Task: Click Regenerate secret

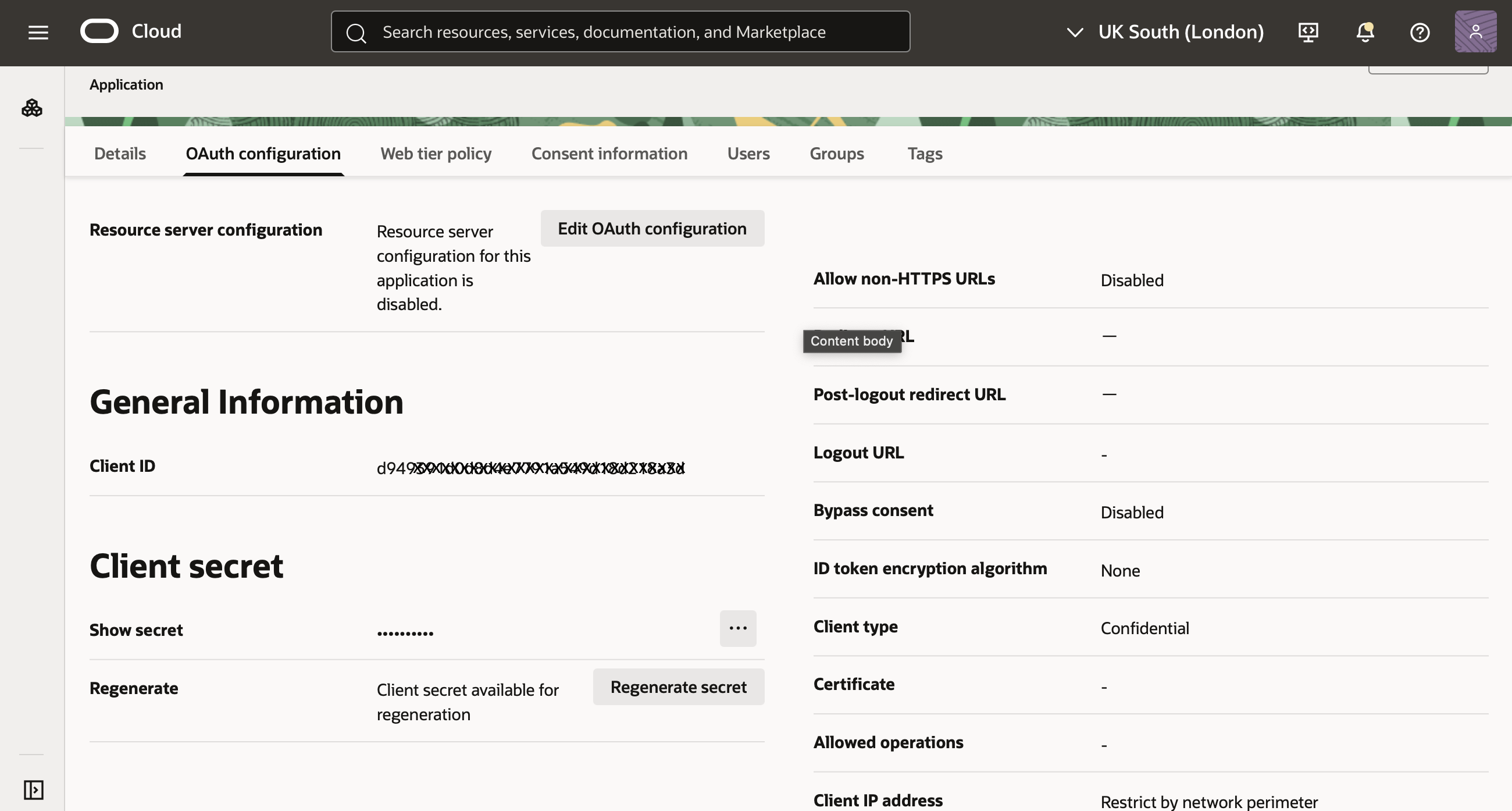Action: (x=678, y=686)
